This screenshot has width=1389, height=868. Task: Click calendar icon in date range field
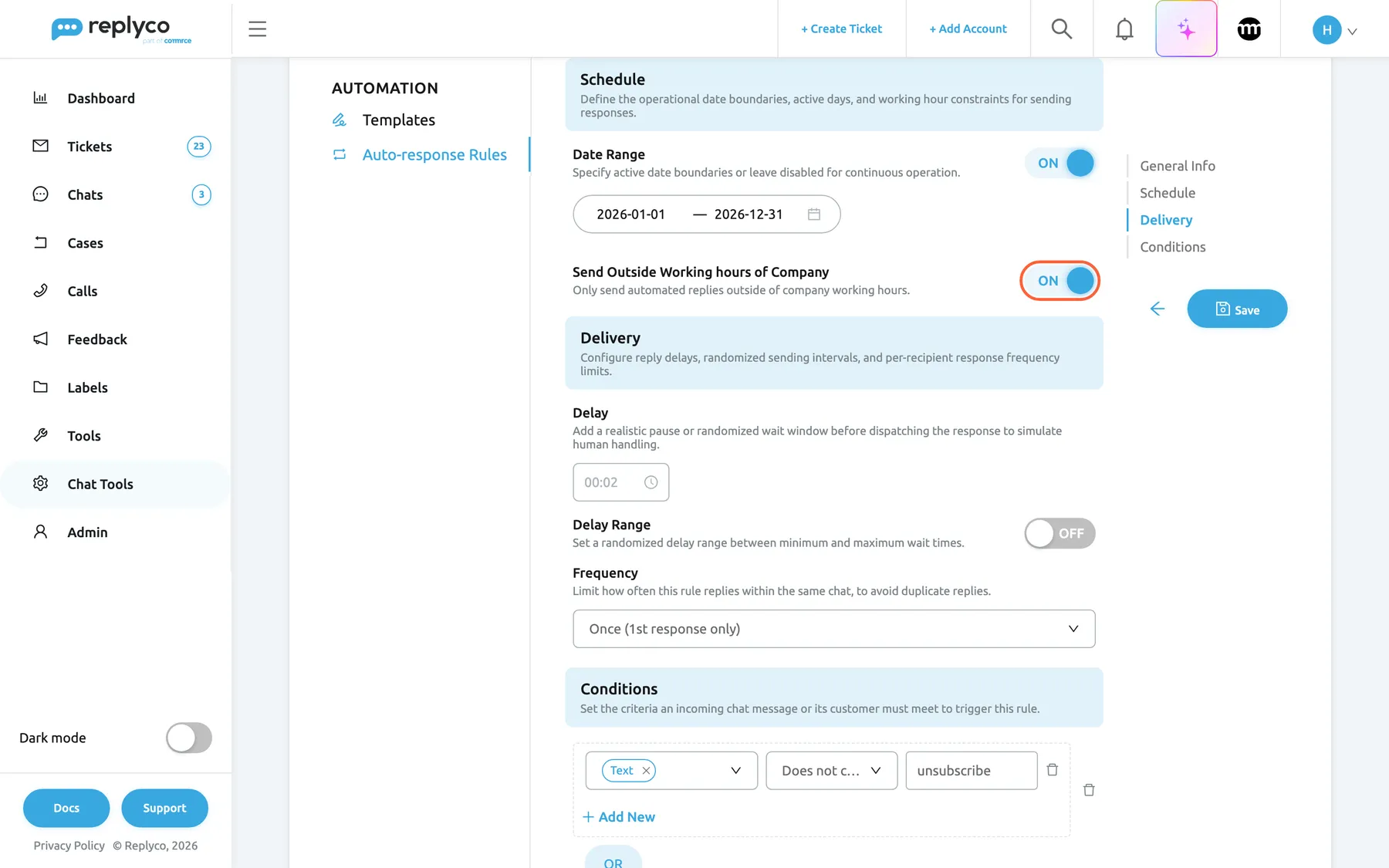(814, 214)
